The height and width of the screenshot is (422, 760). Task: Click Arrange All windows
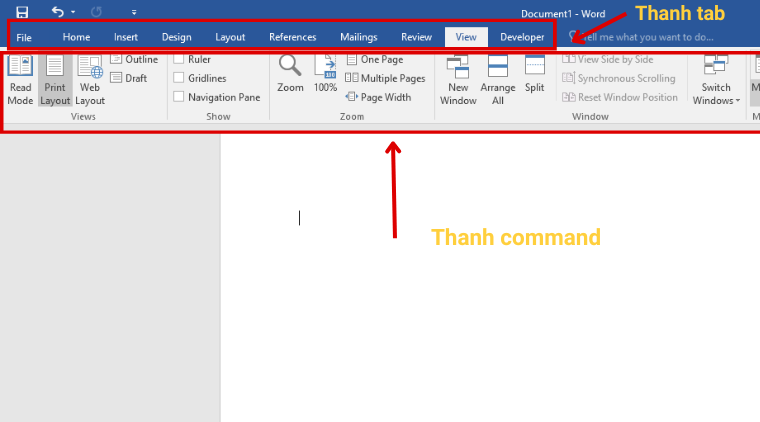tap(498, 80)
